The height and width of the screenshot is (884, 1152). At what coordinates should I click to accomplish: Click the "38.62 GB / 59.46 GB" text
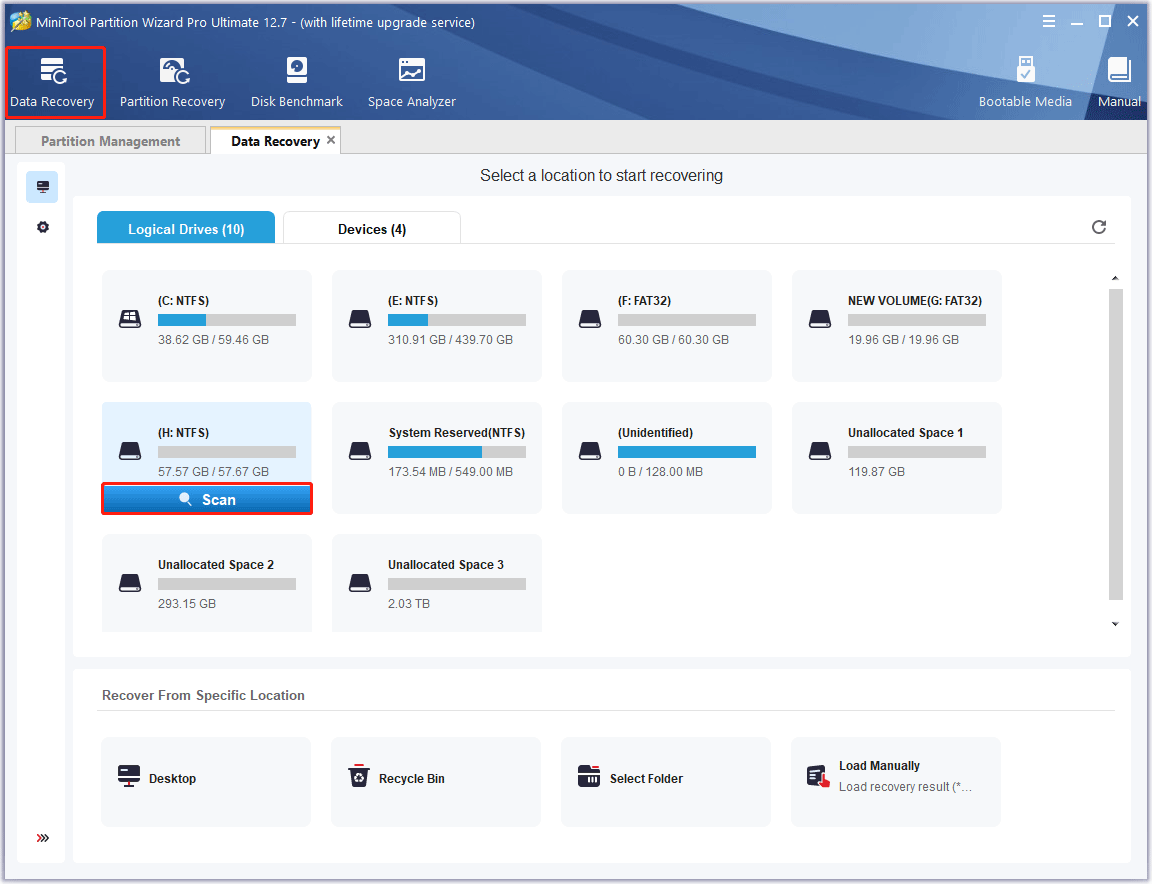point(213,339)
